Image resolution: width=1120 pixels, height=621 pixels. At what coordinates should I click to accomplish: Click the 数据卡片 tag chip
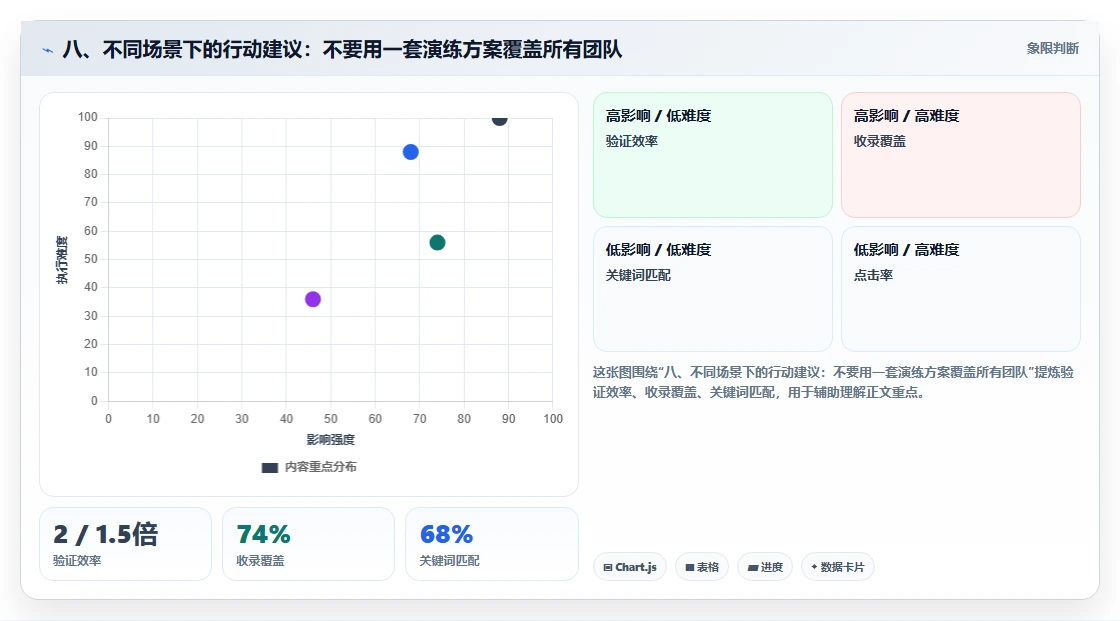coord(838,567)
